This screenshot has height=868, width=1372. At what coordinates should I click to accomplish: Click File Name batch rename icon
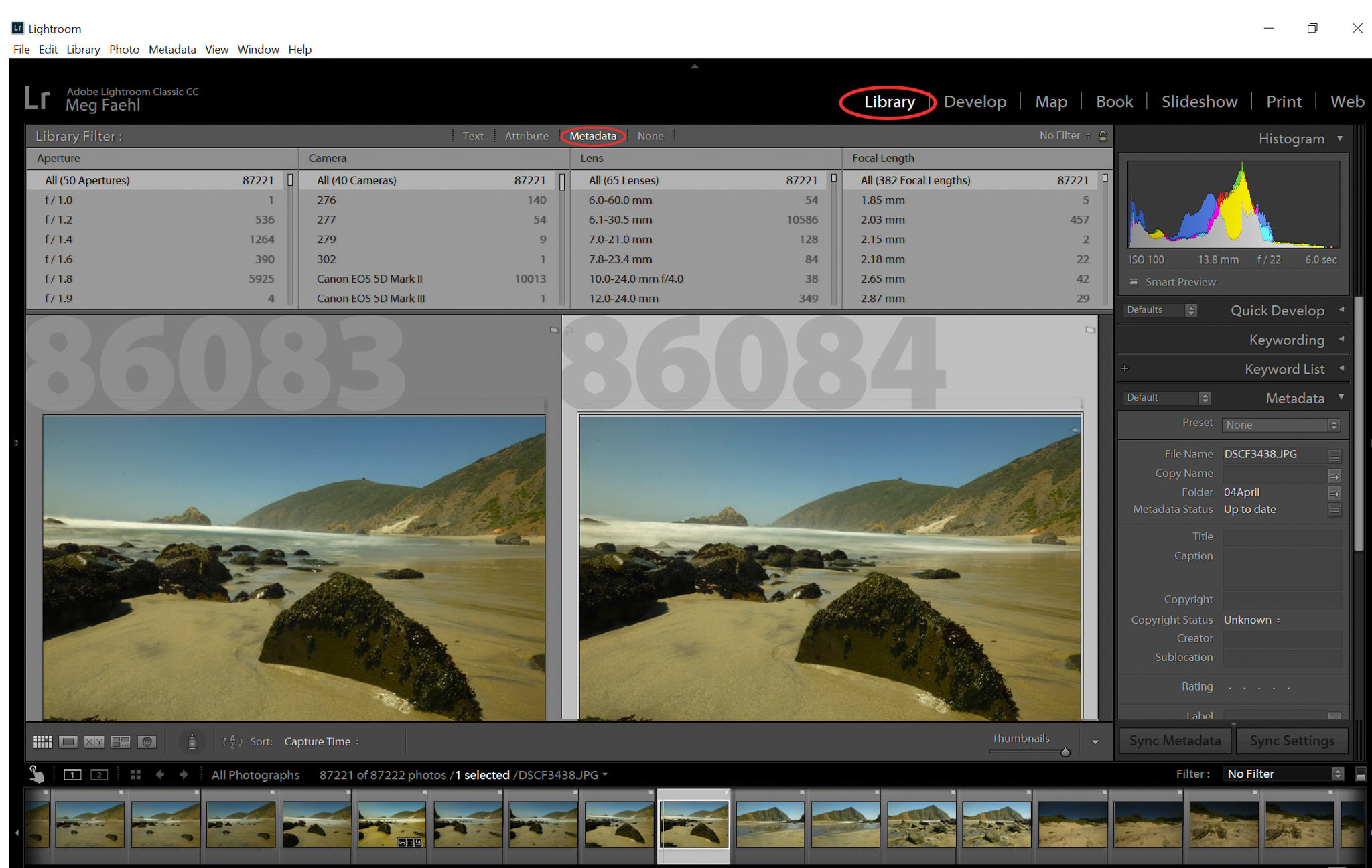tap(1334, 455)
